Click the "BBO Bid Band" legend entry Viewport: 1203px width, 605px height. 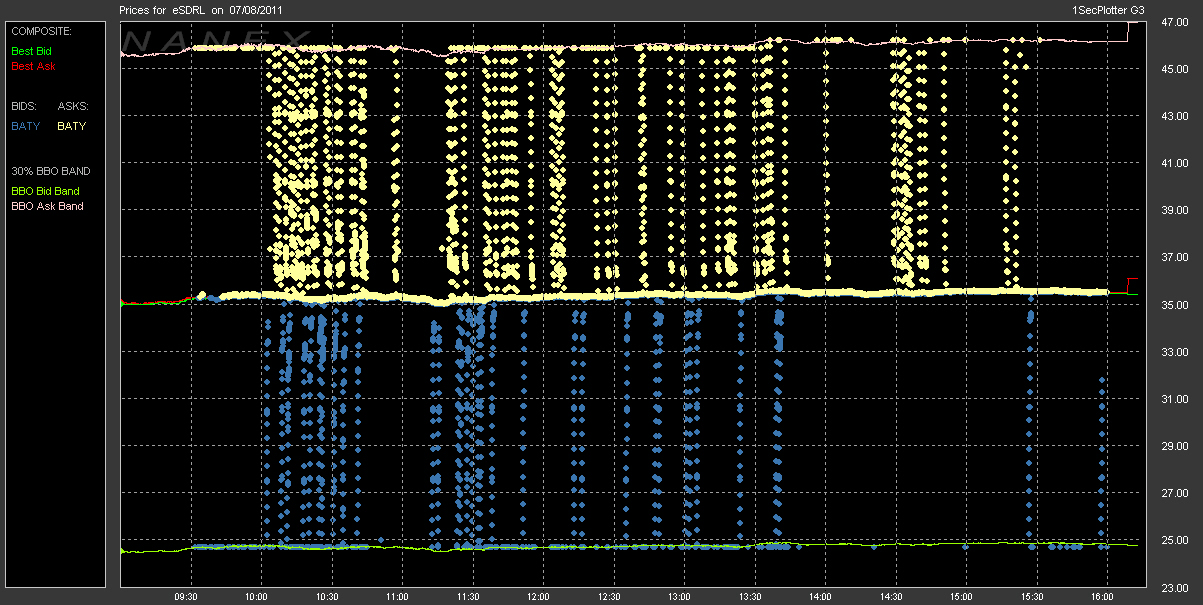pyautogui.click(x=45, y=190)
